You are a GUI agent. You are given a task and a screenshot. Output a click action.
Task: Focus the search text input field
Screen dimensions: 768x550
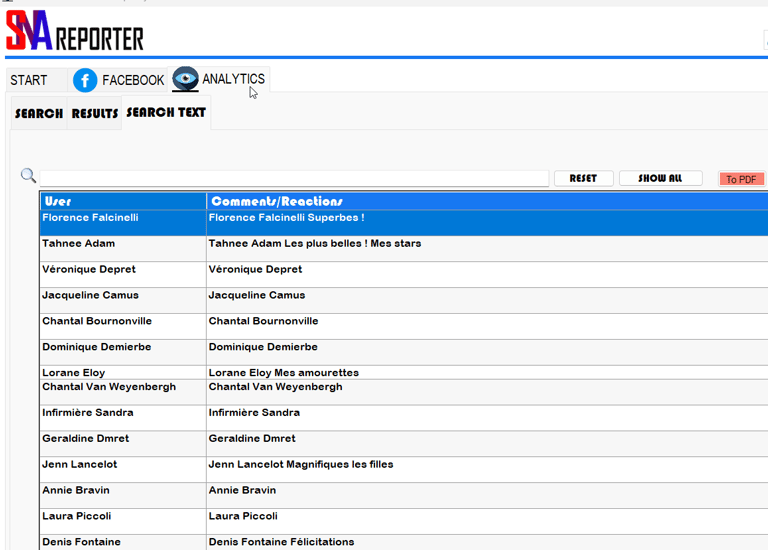point(294,178)
